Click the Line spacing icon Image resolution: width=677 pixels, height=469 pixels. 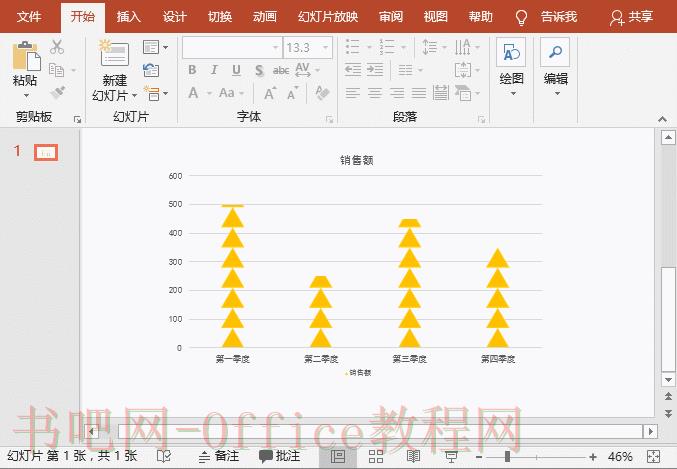point(429,47)
